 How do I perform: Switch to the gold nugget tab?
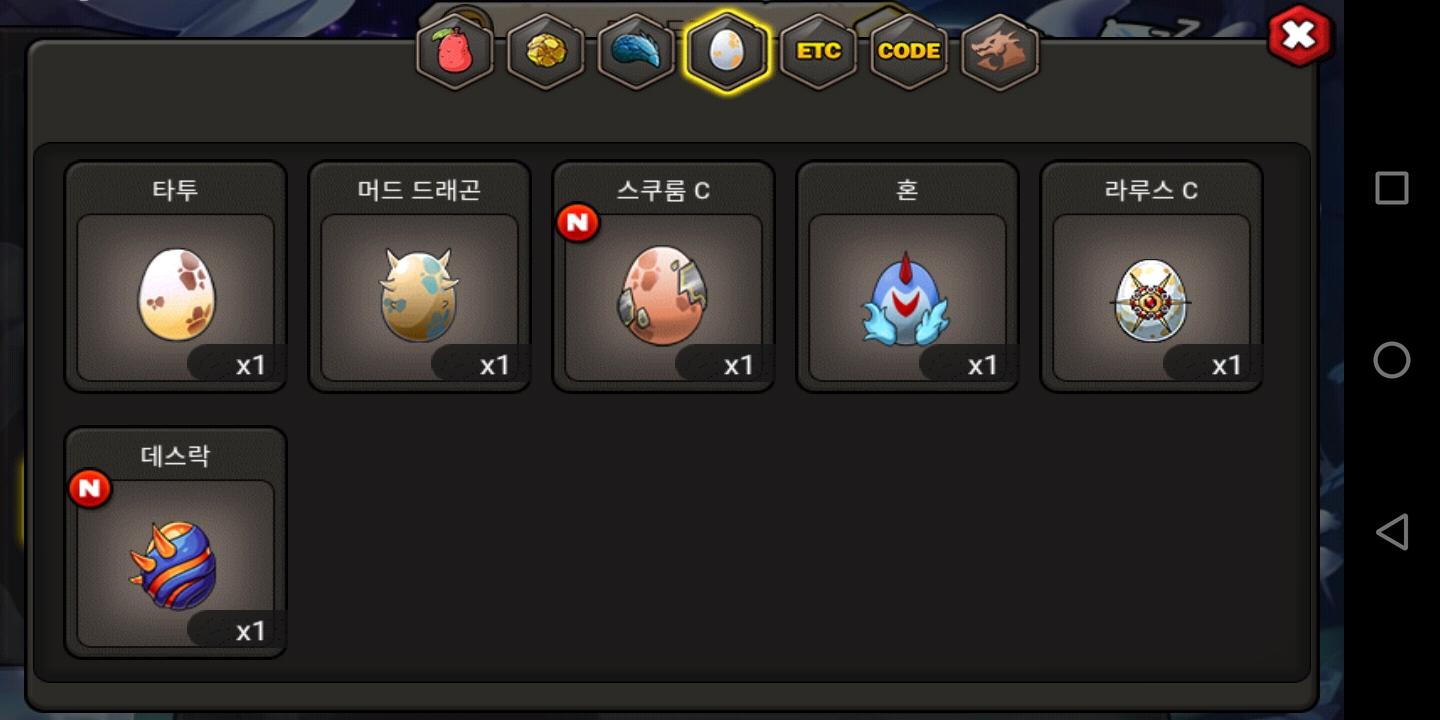tap(546, 51)
